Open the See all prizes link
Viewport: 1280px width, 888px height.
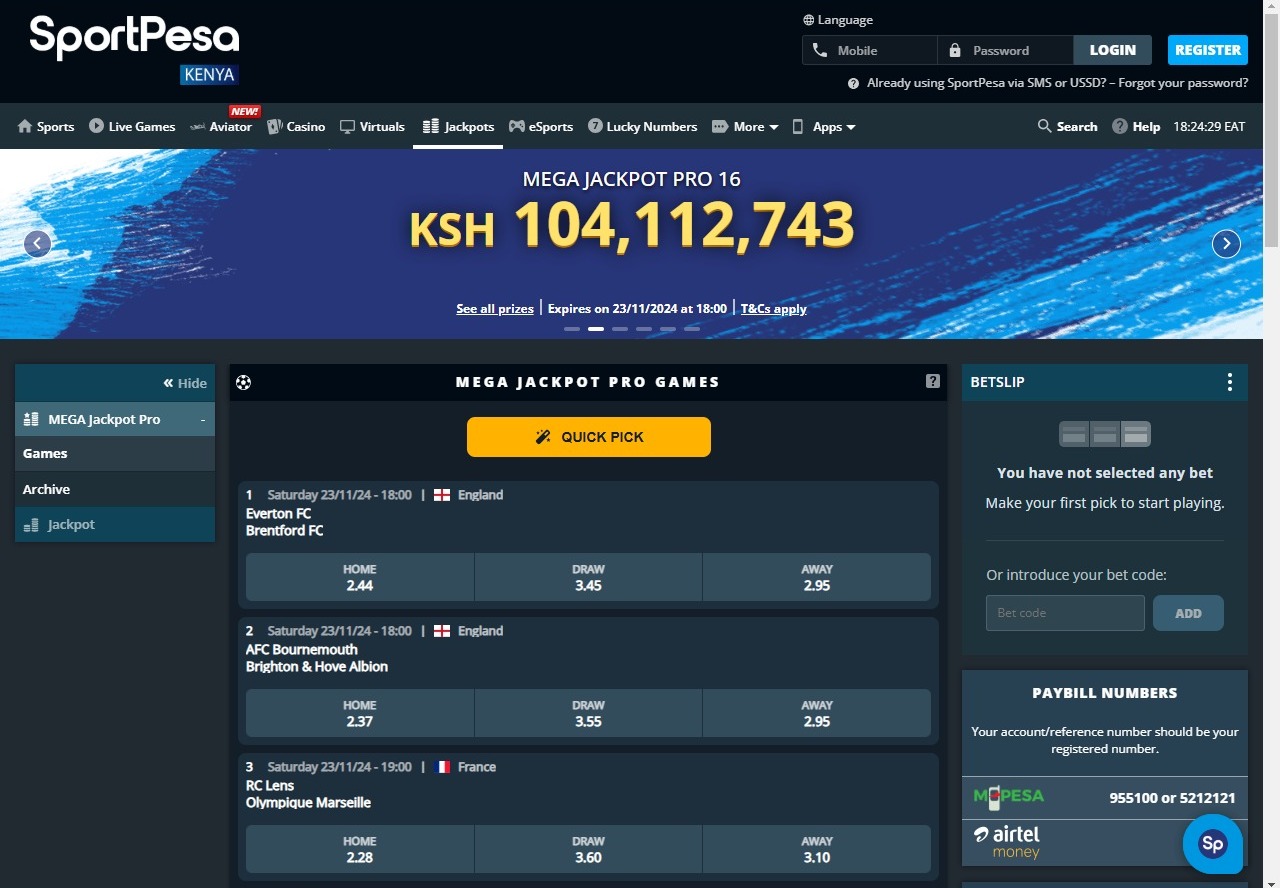(495, 309)
